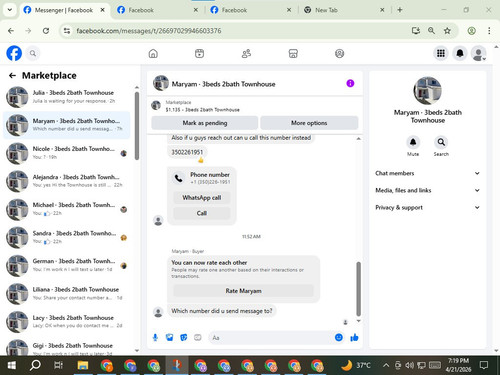
Task: Open the notifications bell in Facebook header
Action: pyautogui.click(x=460, y=53)
